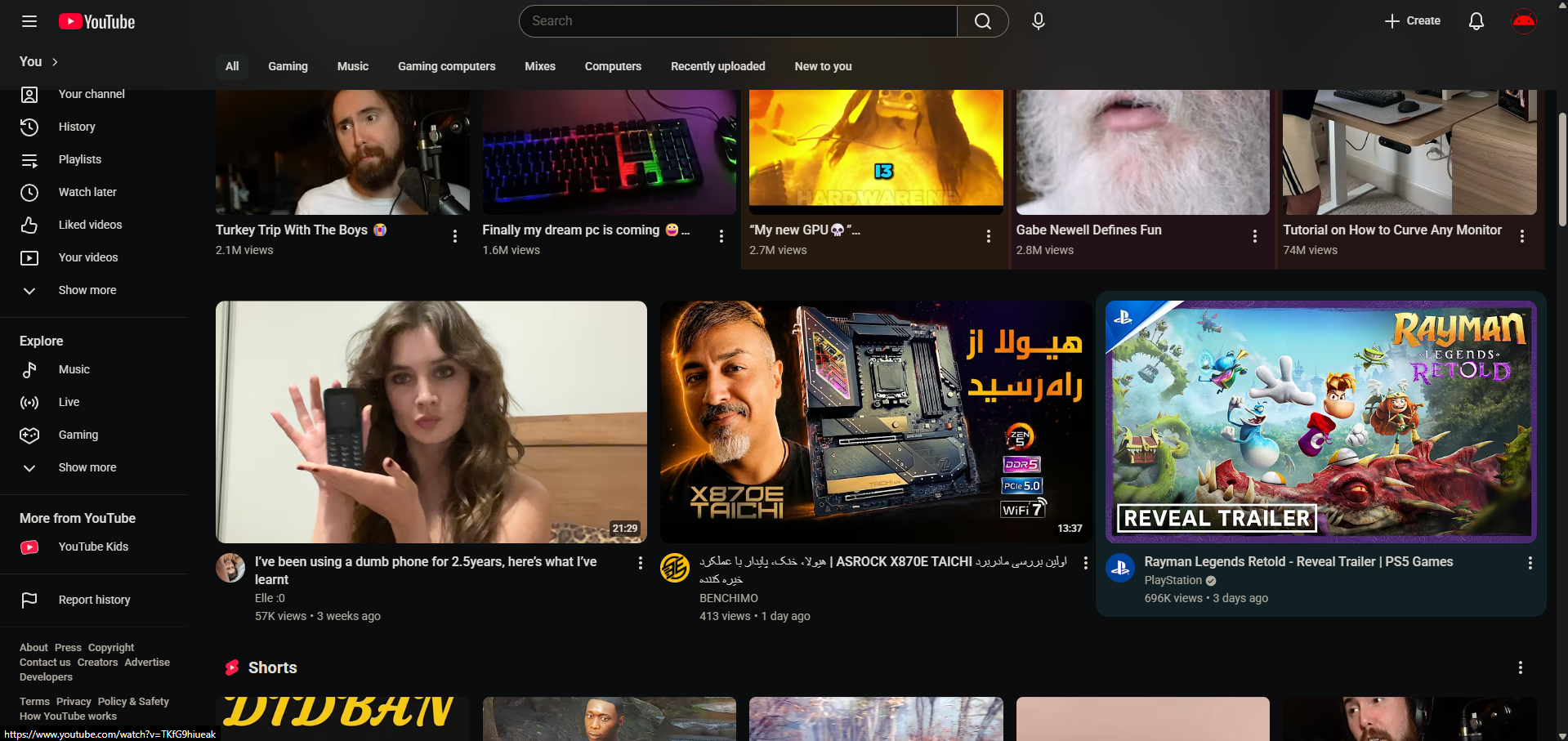Open the Developers footer link
1568x741 pixels.
pos(46,677)
